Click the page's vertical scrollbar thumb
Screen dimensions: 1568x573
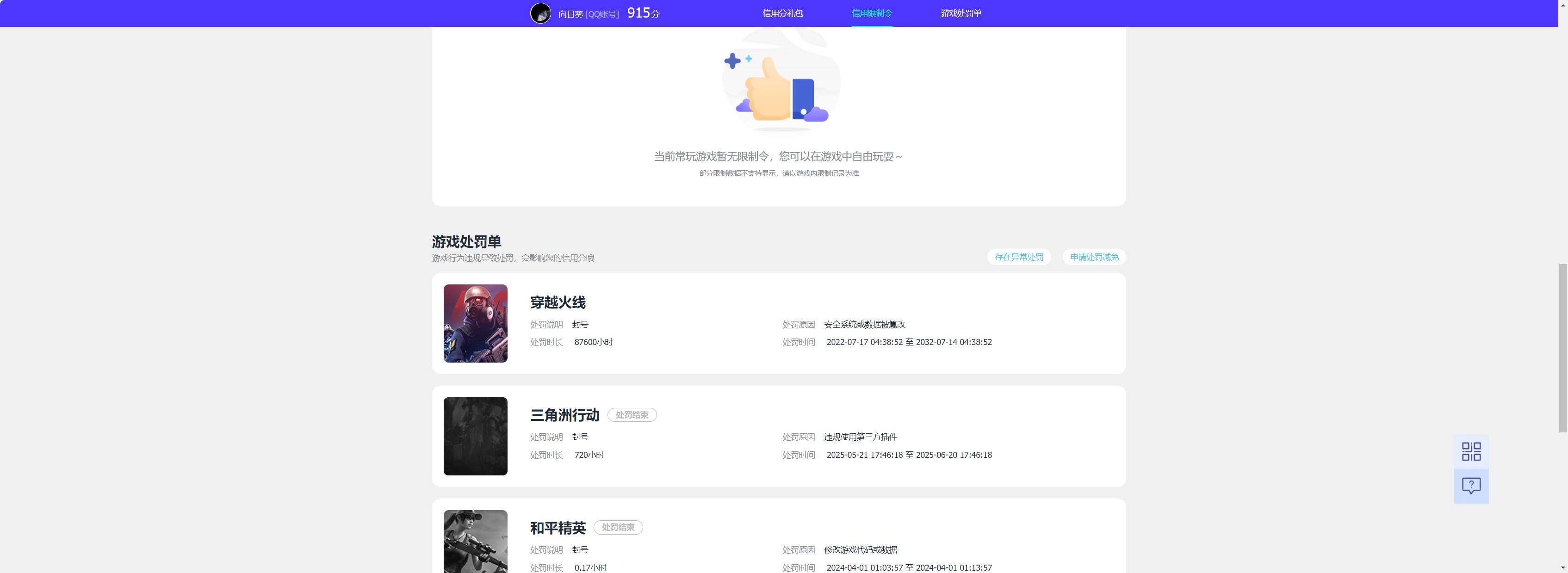pos(1562,348)
